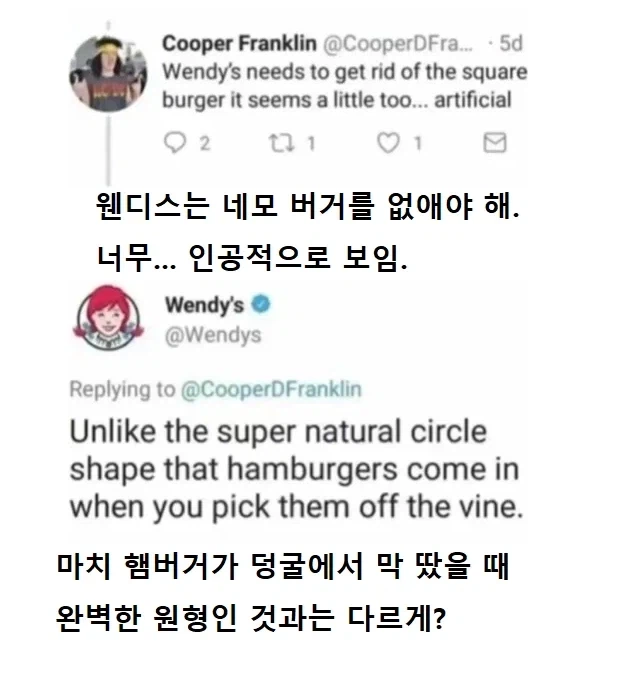
Task: Like the tweet with the heart icon
Action: [x=386, y=144]
